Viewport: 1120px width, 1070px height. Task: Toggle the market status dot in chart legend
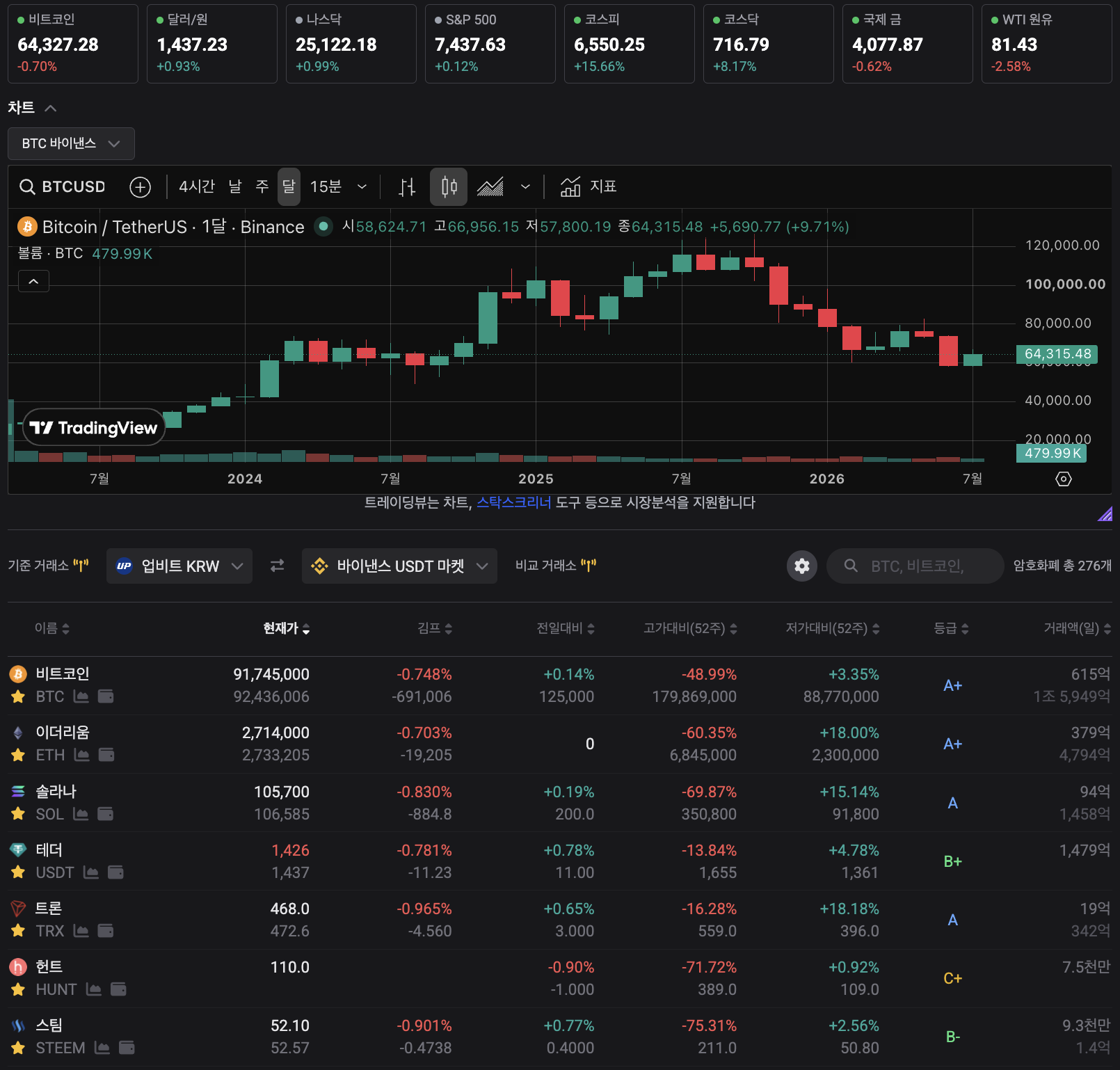coord(323,226)
